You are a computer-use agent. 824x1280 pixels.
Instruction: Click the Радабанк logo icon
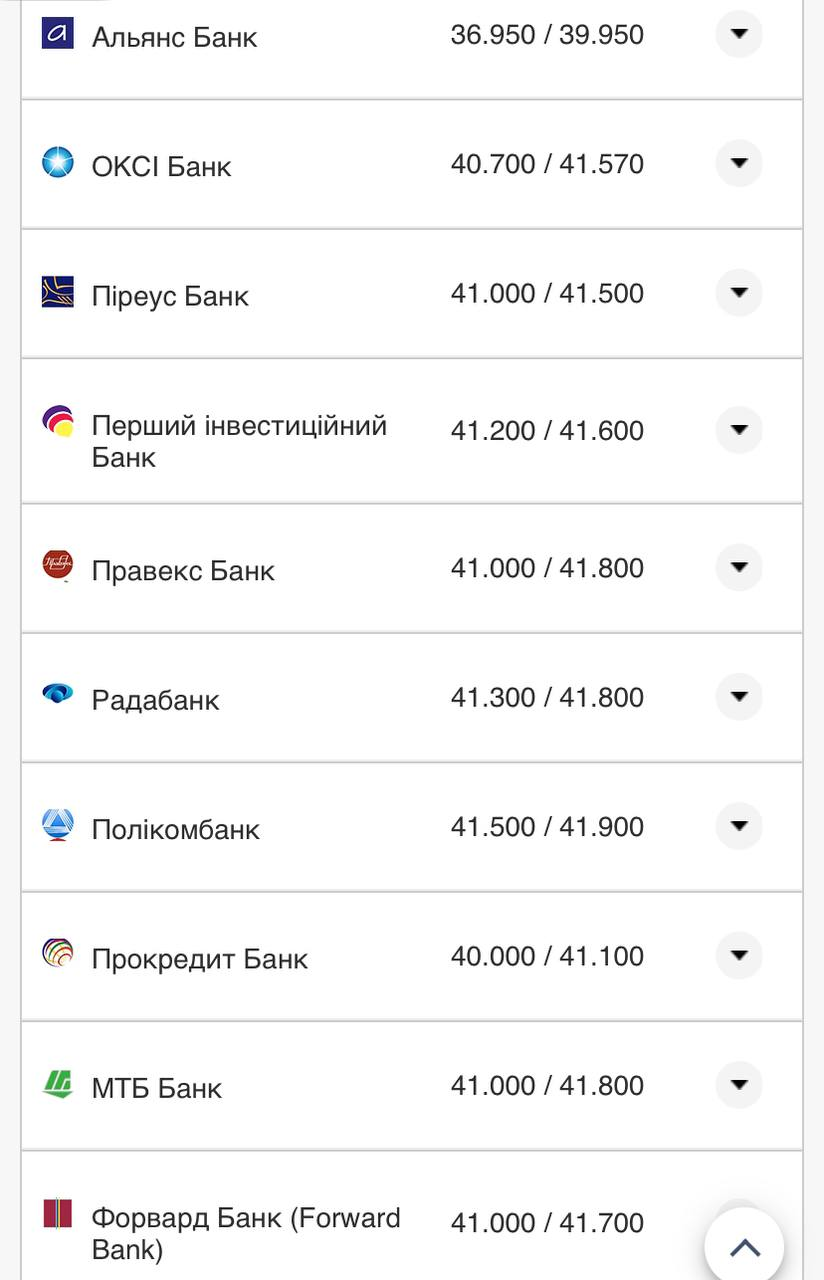58,693
